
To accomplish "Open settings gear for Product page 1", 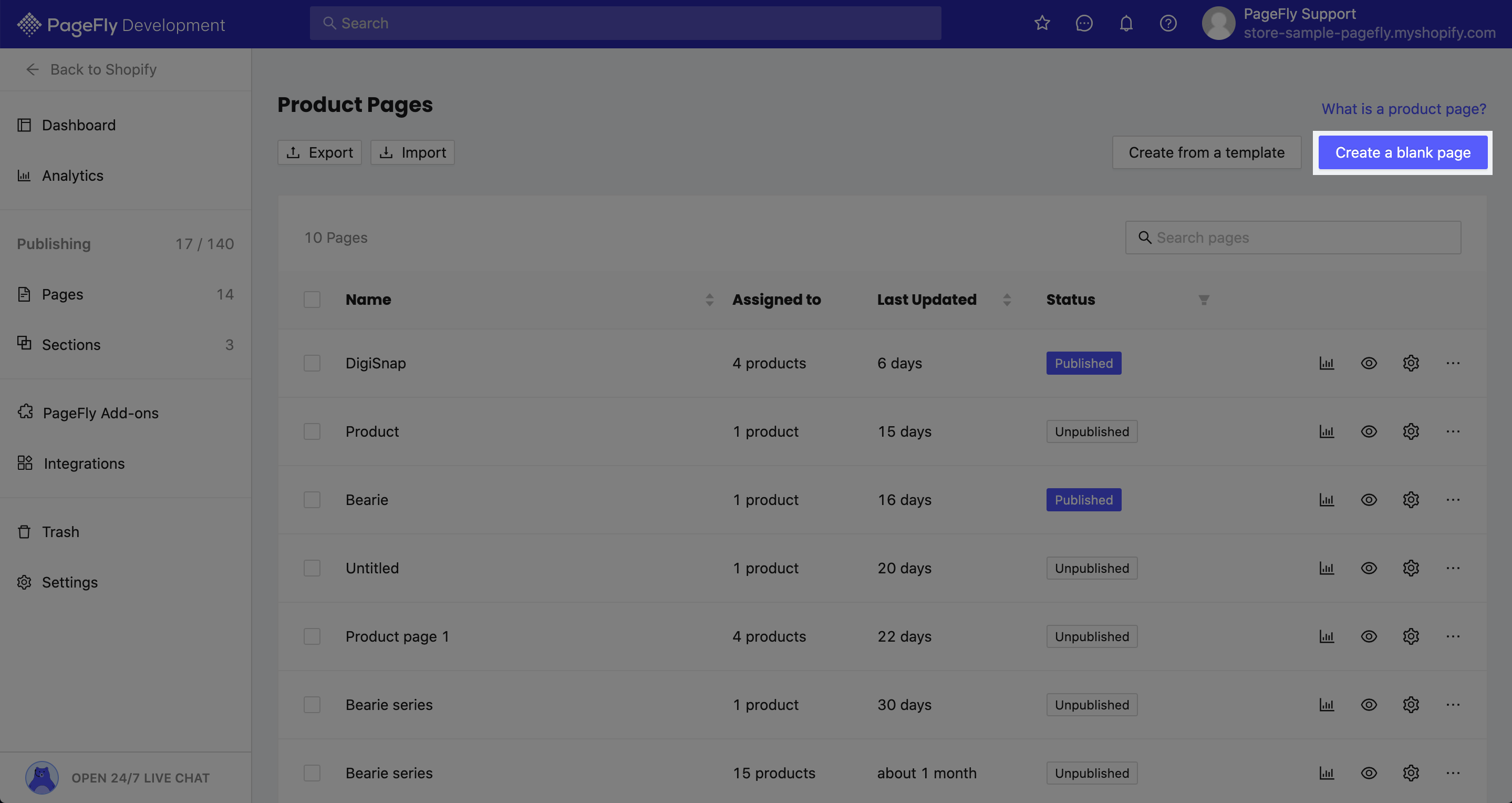I will (1411, 636).
